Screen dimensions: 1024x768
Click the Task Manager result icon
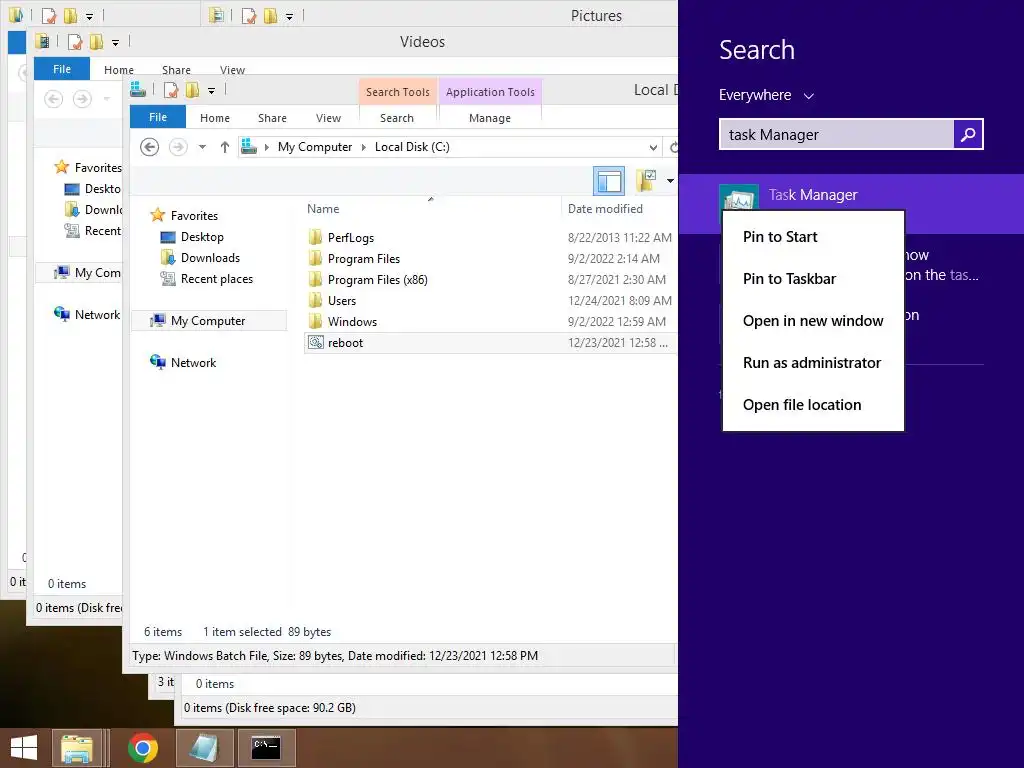(739, 197)
